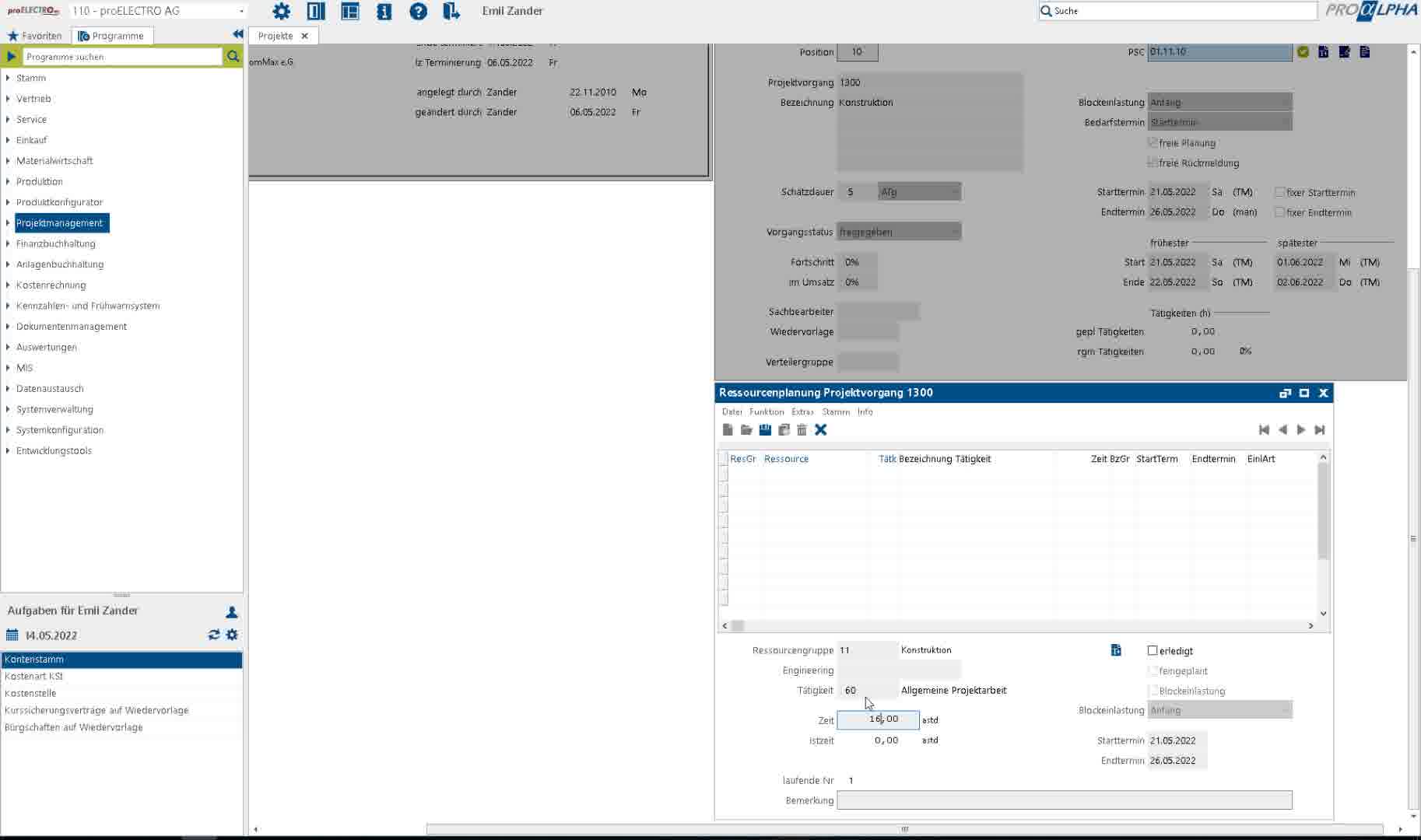The image size is (1421, 840).
Task: Collapse the sidebar with double-arrow icon
Action: [x=237, y=34]
